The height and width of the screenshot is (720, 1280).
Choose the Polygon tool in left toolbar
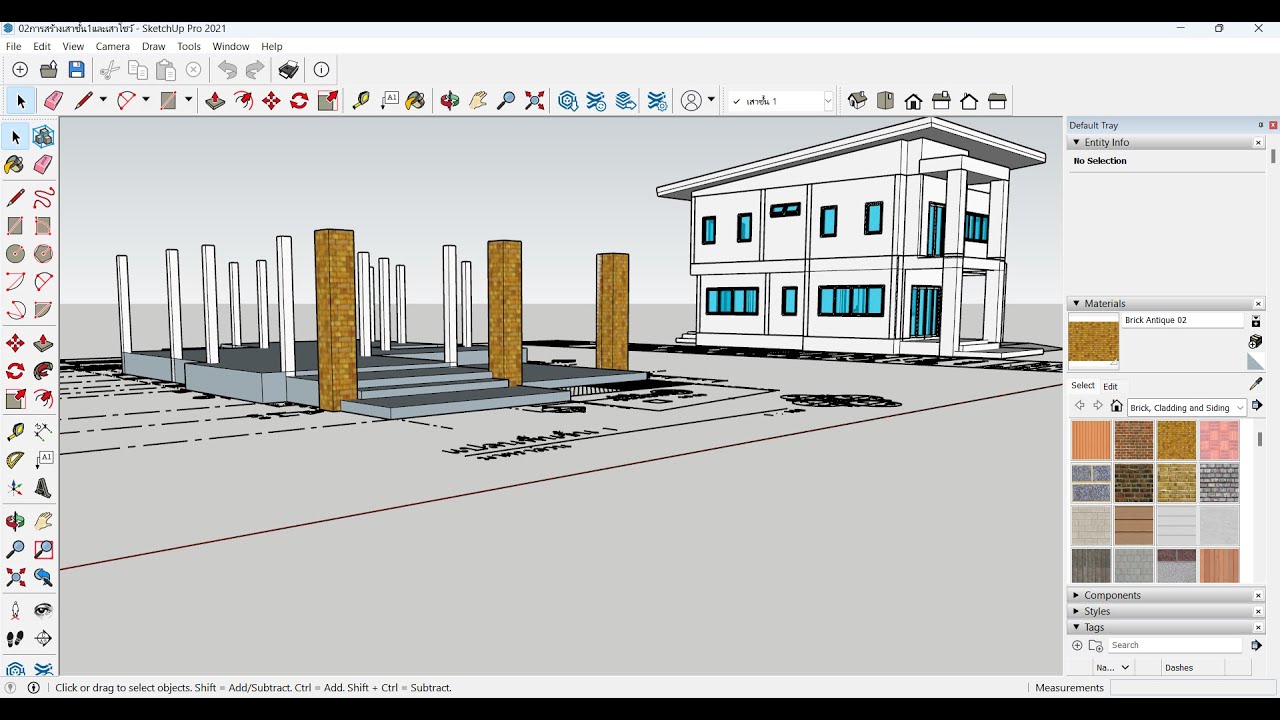pyautogui.click(x=43, y=254)
